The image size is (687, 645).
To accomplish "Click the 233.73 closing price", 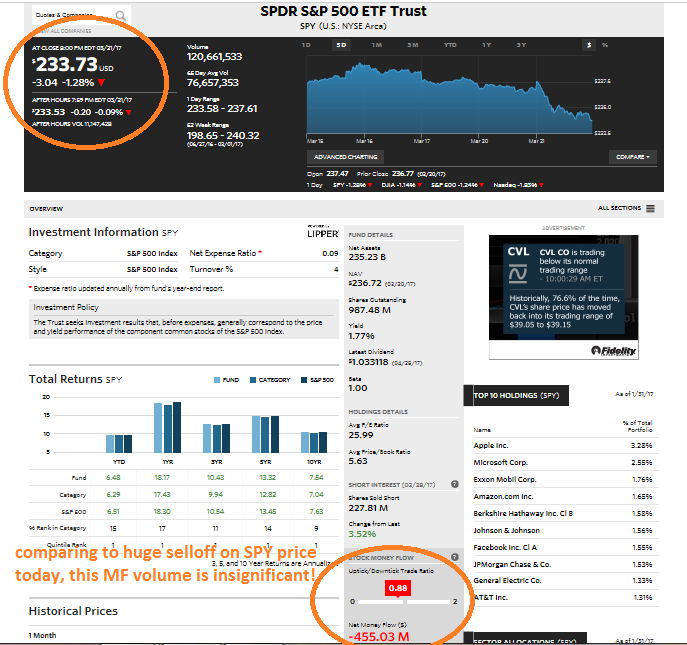I will click(67, 65).
